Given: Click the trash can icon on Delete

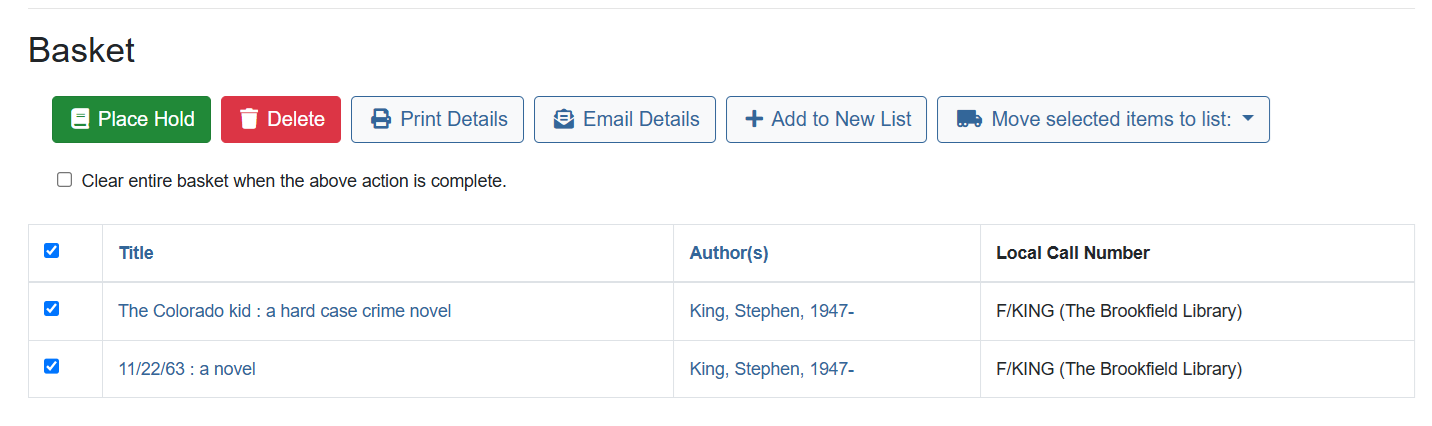Looking at the screenshot, I should pyautogui.click(x=250, y=119).
